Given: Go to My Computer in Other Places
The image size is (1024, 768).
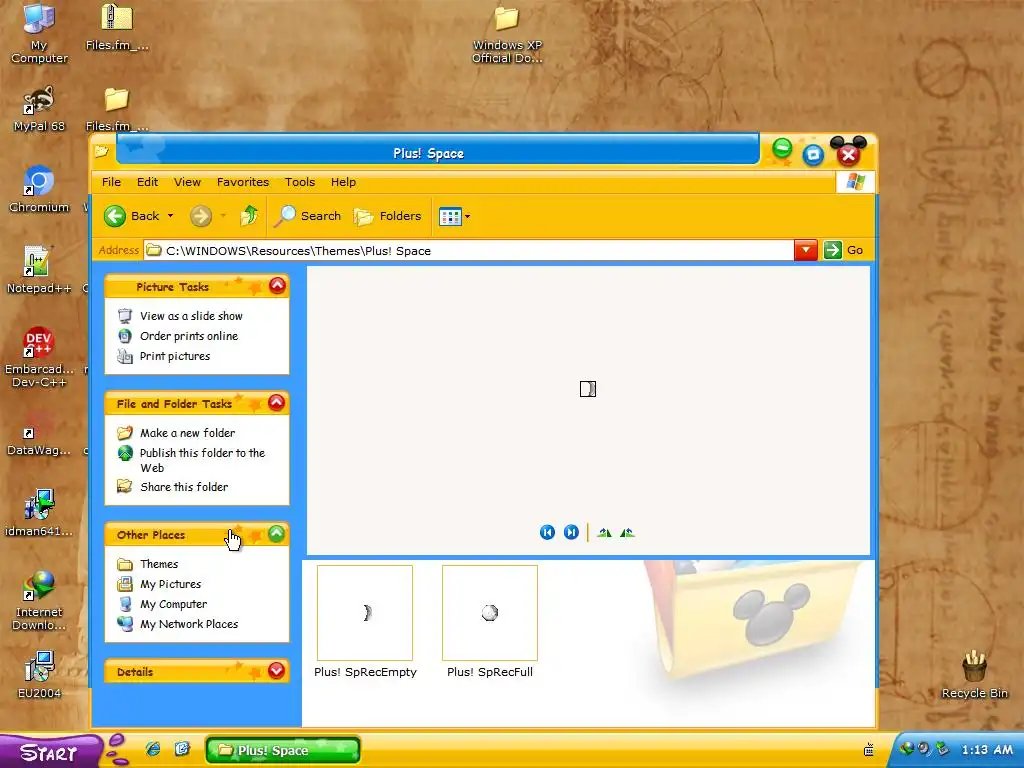Looking at the screenshot, I should pyautogui.click(x=161, y=605).
